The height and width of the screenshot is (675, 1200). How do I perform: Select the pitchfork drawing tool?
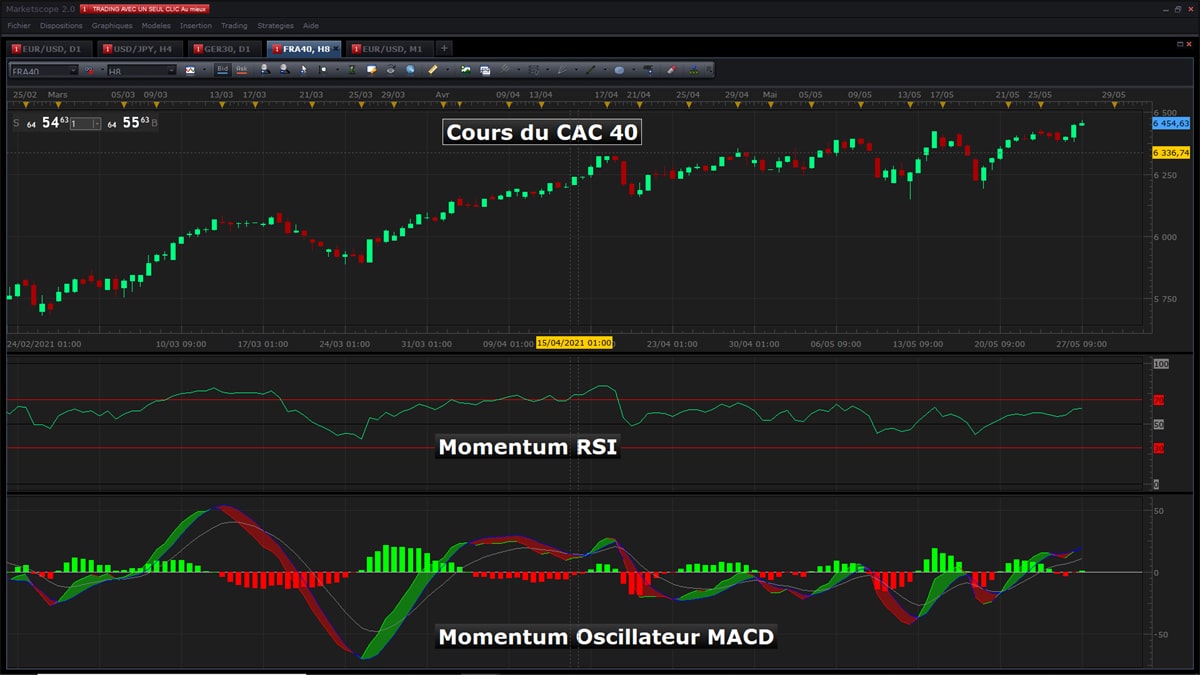506,70
